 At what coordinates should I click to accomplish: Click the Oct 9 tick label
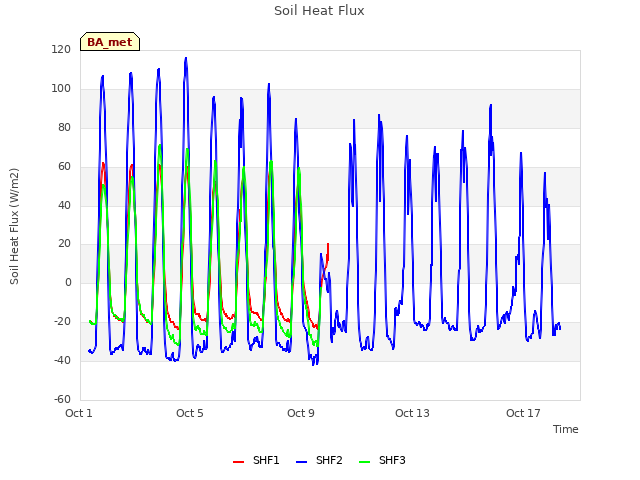301,413
